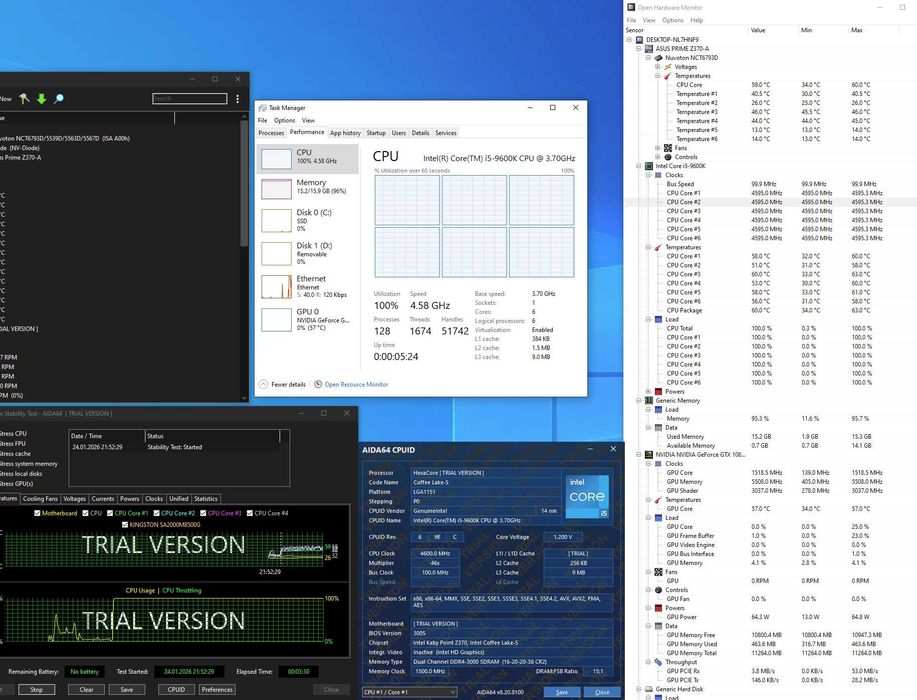Switch to the Processes tab in Task Manager

[271, 133]
